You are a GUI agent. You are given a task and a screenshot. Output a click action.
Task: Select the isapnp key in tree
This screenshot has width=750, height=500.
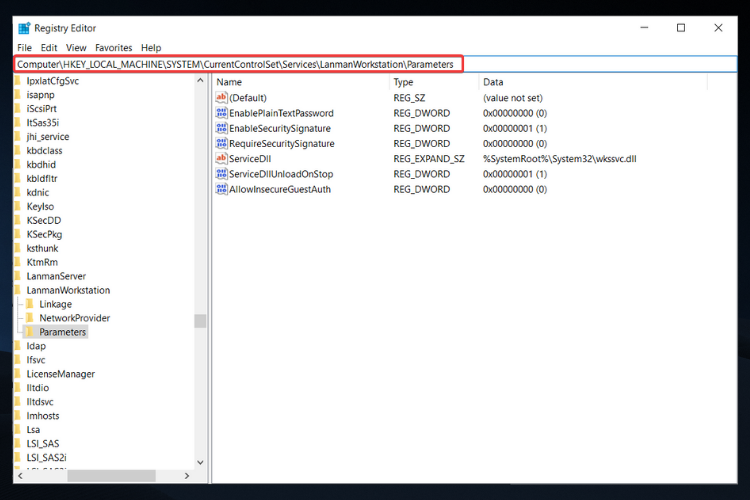click(41, 95)
